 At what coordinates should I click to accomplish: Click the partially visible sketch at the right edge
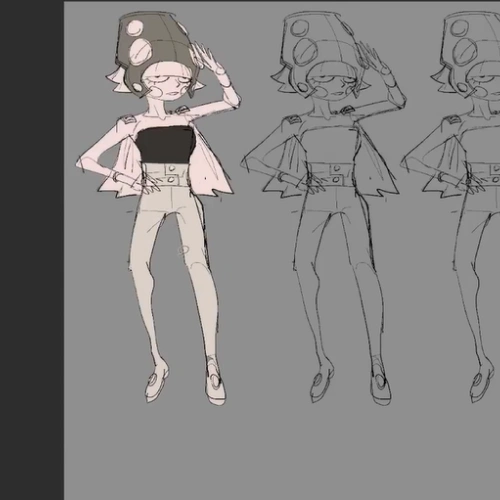450,207
